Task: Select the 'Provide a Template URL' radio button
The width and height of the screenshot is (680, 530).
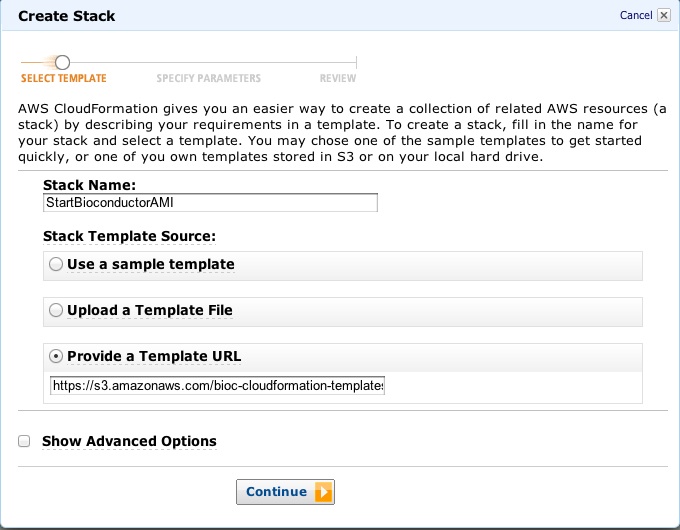Action: [56, 356]
